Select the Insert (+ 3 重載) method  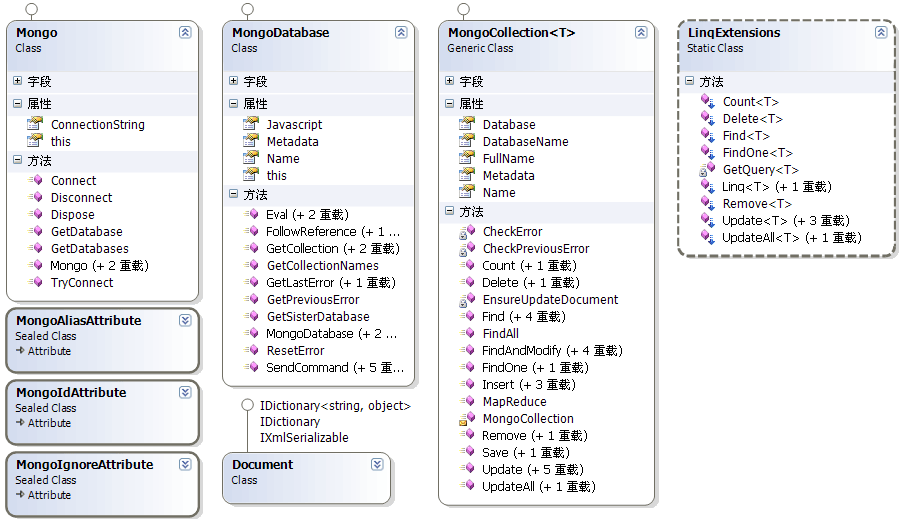[x=529, y=384]
